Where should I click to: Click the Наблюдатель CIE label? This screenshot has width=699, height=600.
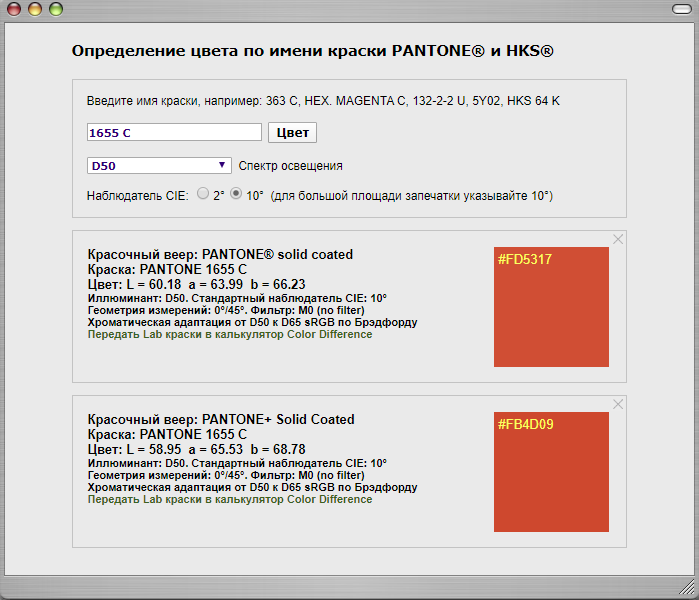pyautogui.click(x=138, y=196)
